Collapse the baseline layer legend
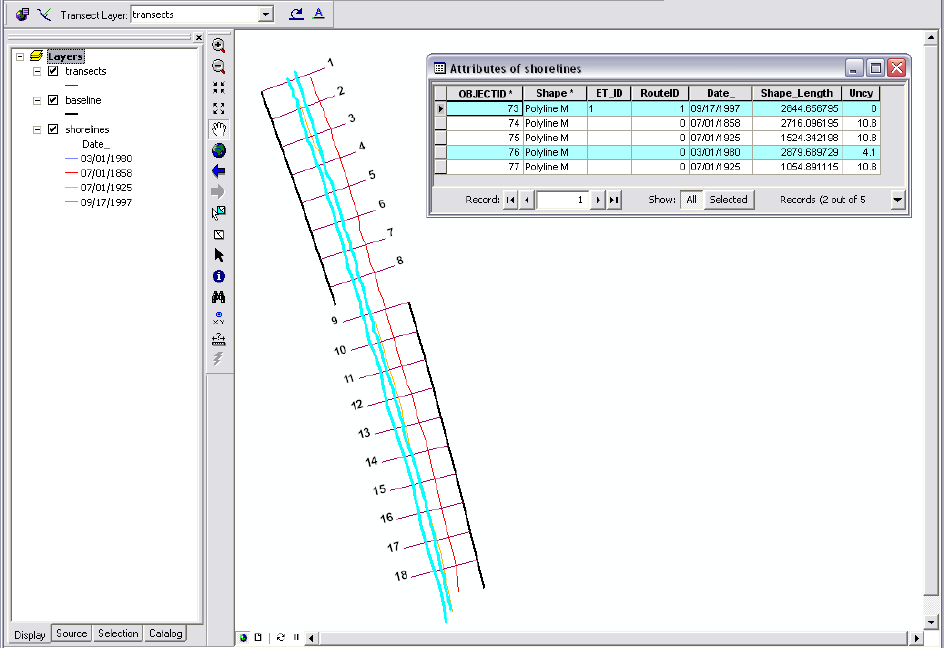The image size is (944, 648). point(37,100)
